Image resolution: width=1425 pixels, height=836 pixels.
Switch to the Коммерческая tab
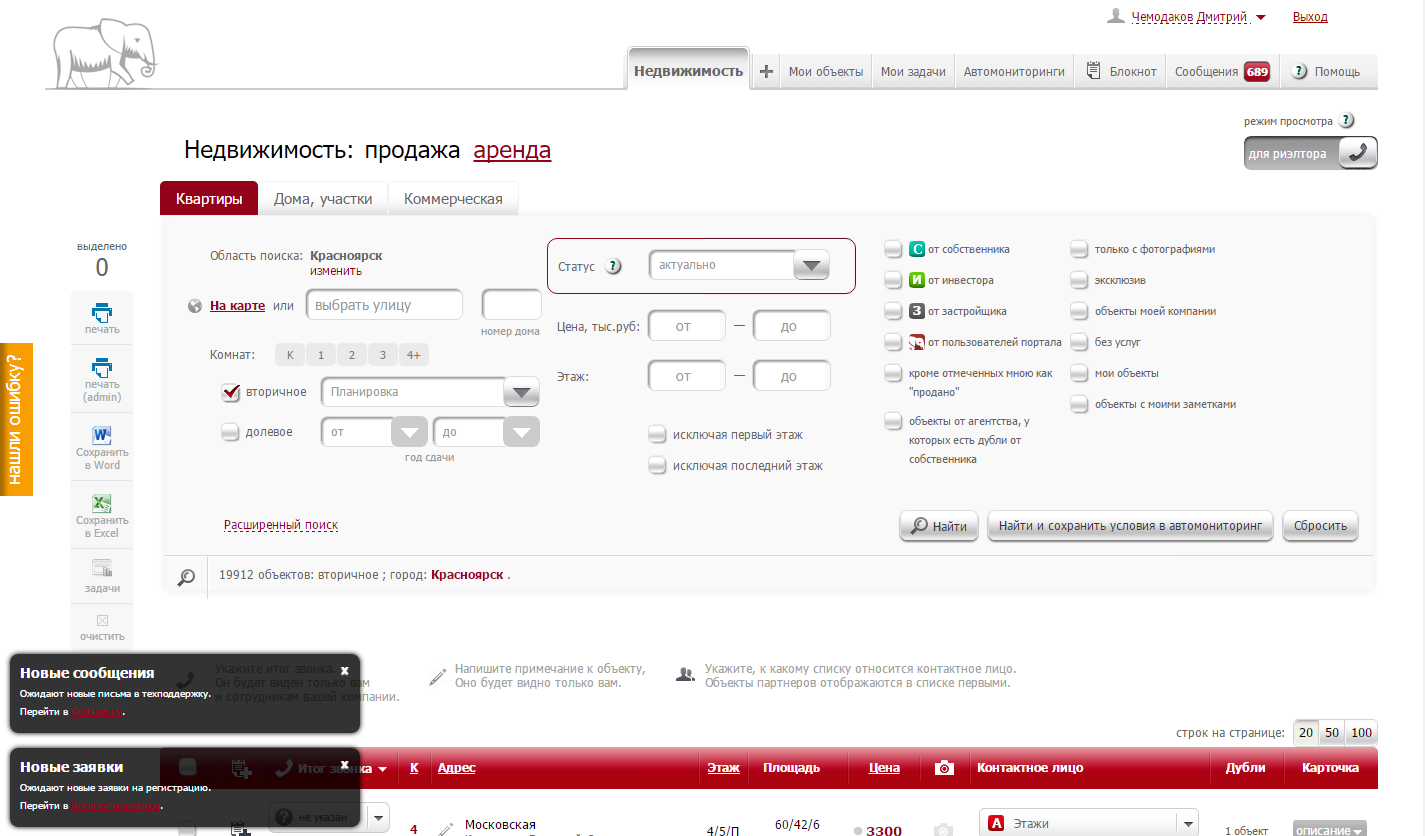453,199
